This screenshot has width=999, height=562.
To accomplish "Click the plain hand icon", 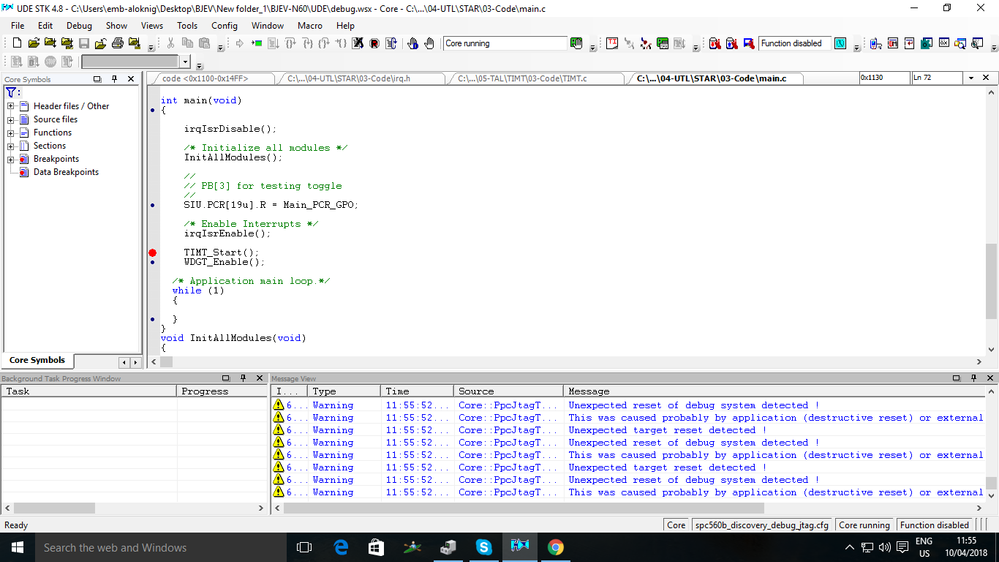I will 429,43.
